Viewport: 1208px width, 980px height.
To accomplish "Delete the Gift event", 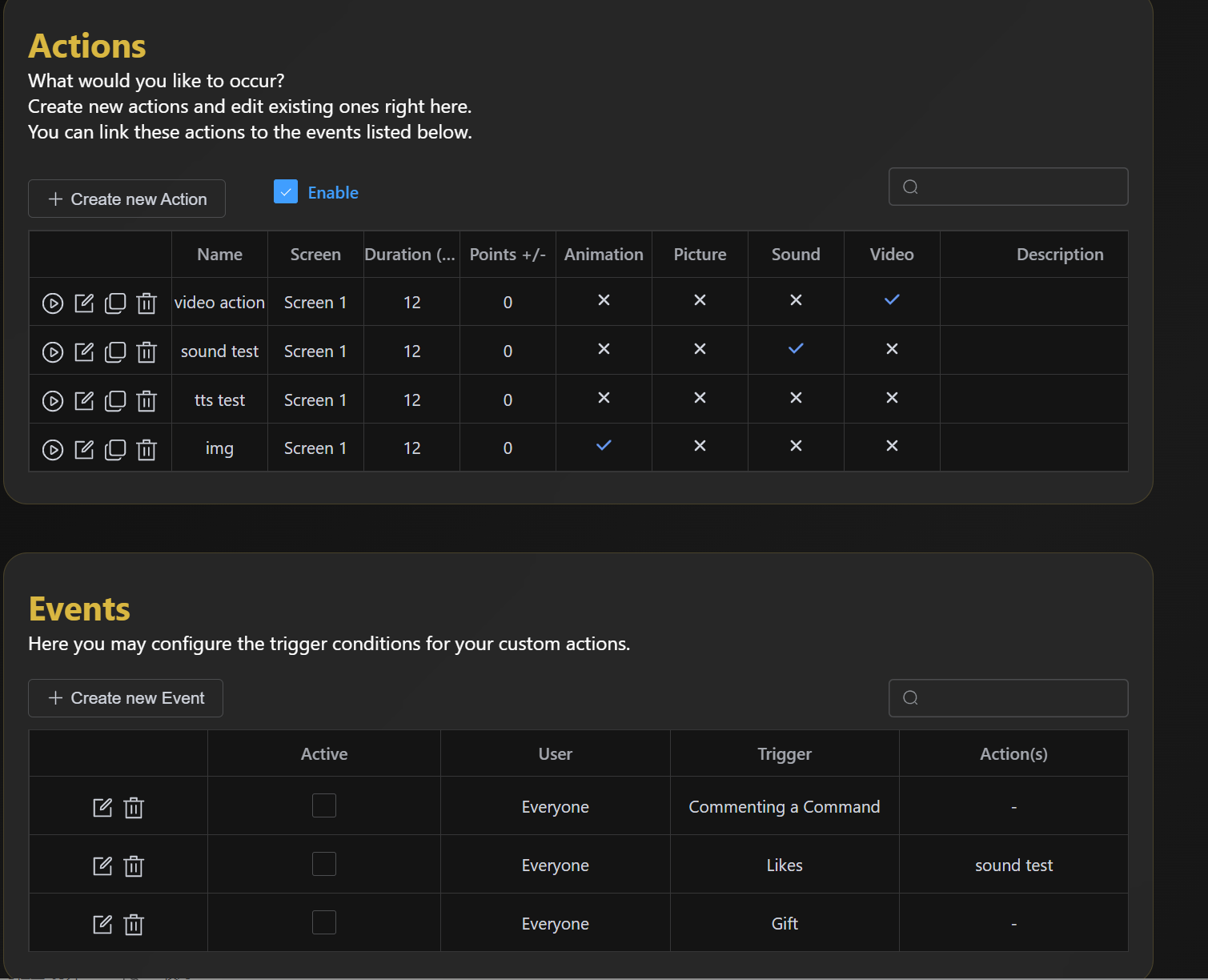I will [134, 925].
